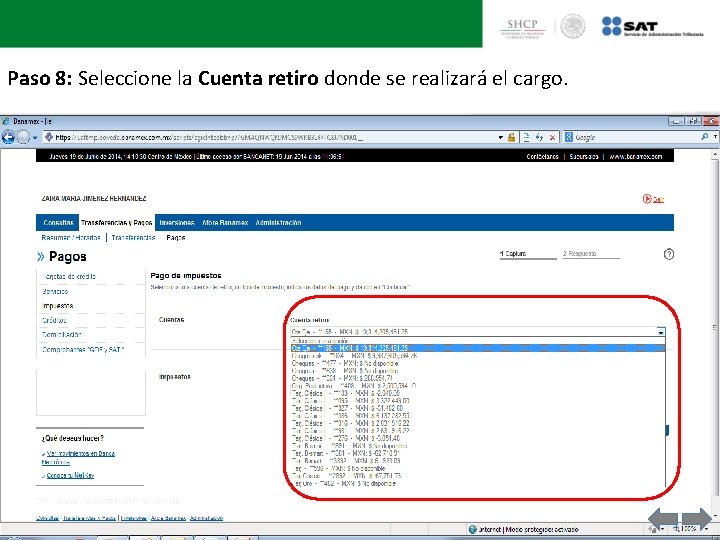The width and height of the screenshot is (720, 540).
Task: Choose Impuestos in the side menu
Action: click(x=57, y=306)
